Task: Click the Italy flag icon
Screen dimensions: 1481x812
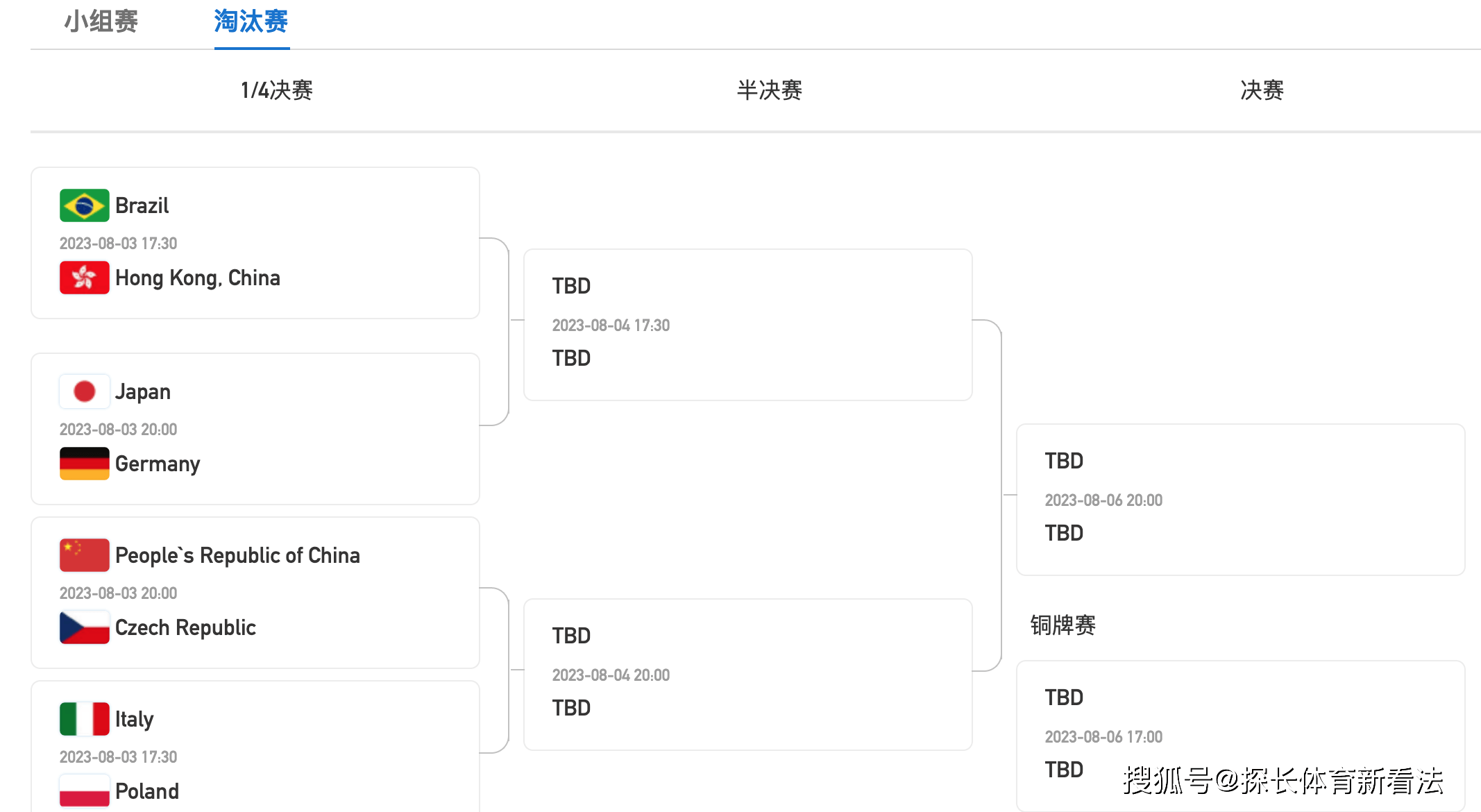Action: click(84, 719)
